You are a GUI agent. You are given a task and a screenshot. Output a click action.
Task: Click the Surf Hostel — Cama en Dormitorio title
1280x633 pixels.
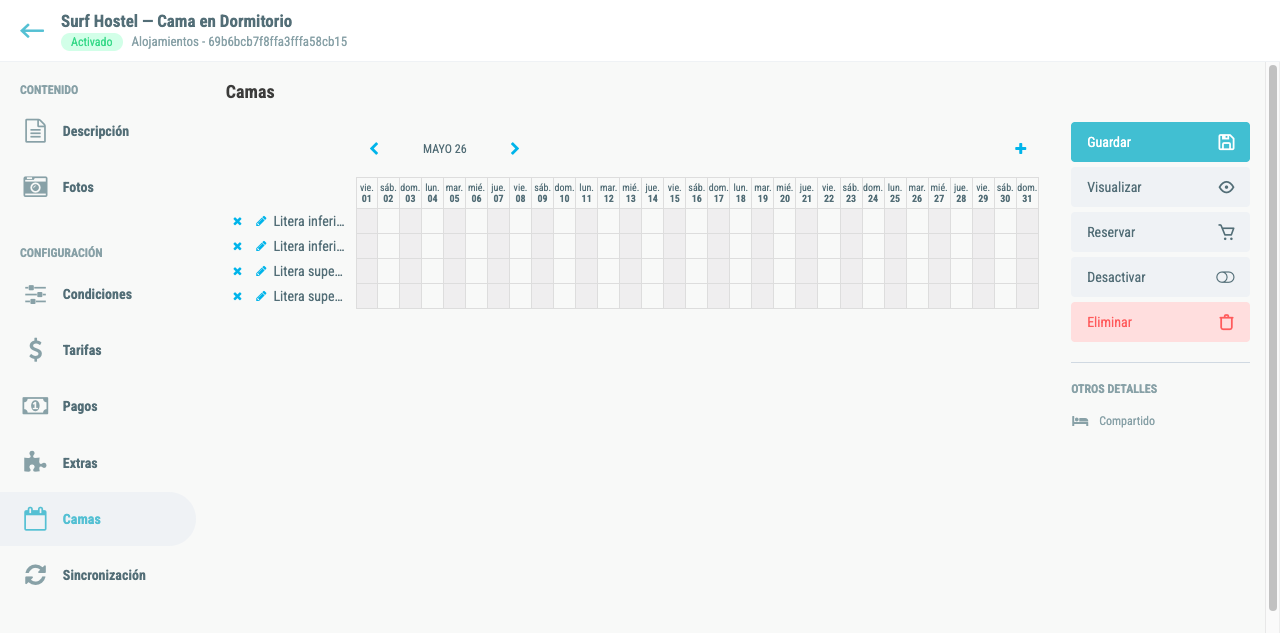coord(177,21)
